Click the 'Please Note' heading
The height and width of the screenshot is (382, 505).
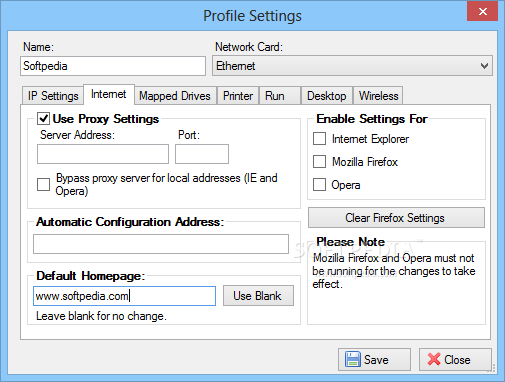point(351,241)
